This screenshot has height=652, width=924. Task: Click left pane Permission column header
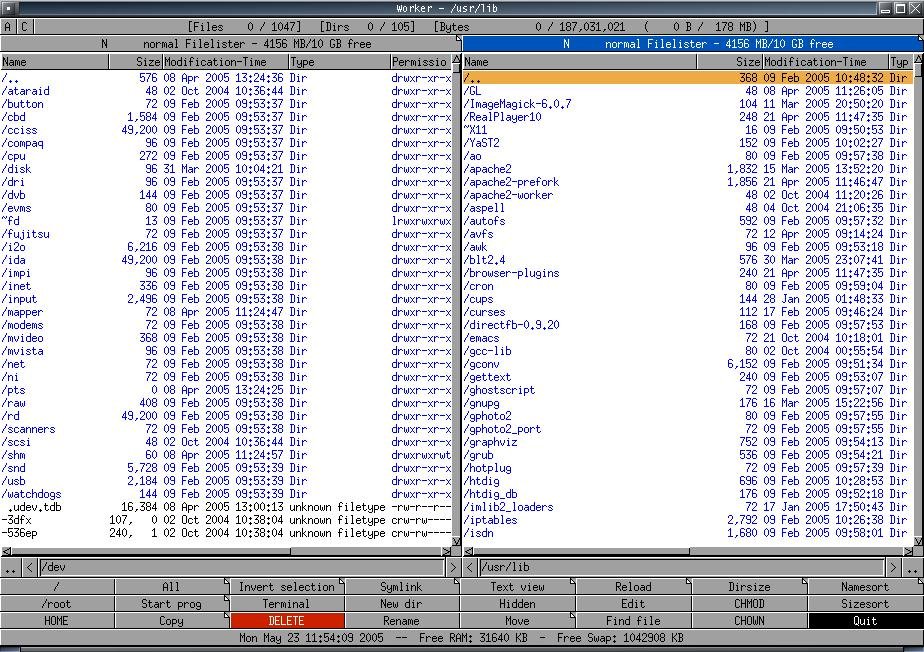[421, 62]
